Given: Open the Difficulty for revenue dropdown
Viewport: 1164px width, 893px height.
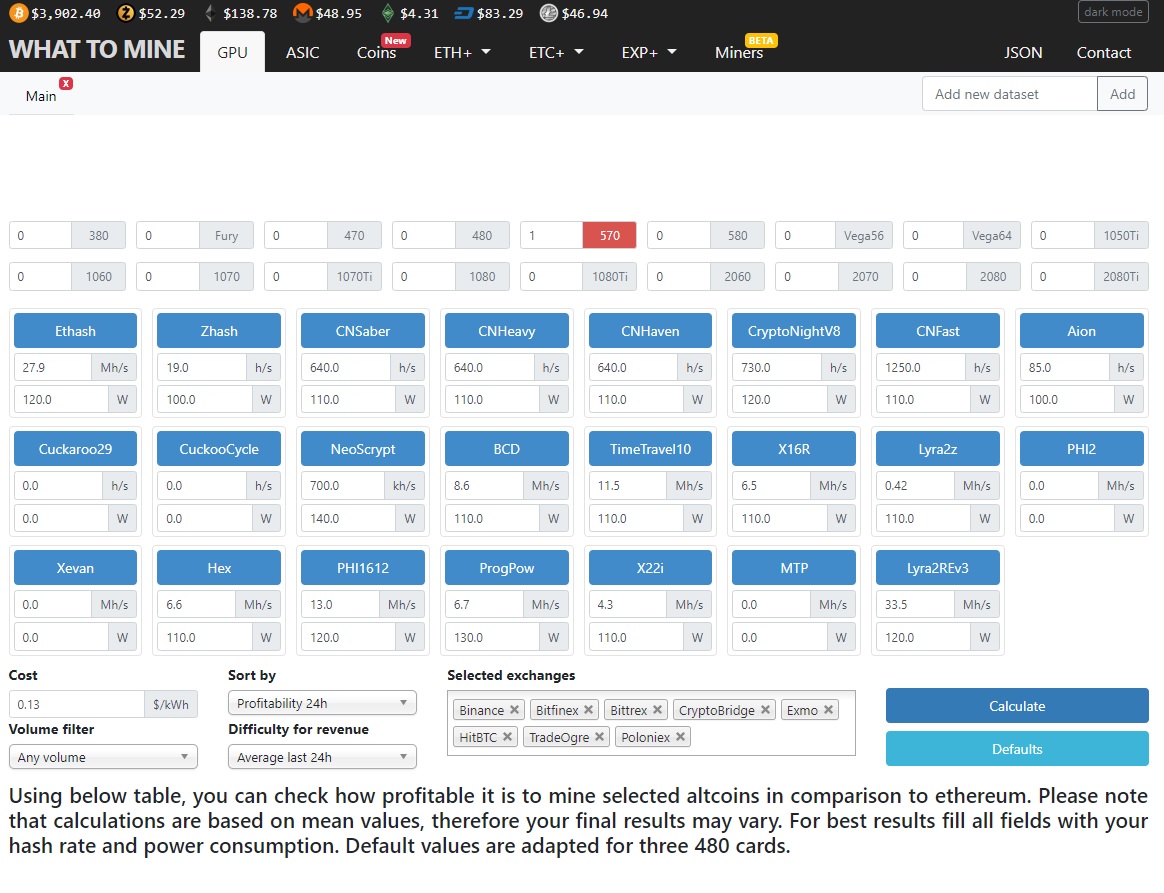Looking at the screenshot, I should 322,757.
